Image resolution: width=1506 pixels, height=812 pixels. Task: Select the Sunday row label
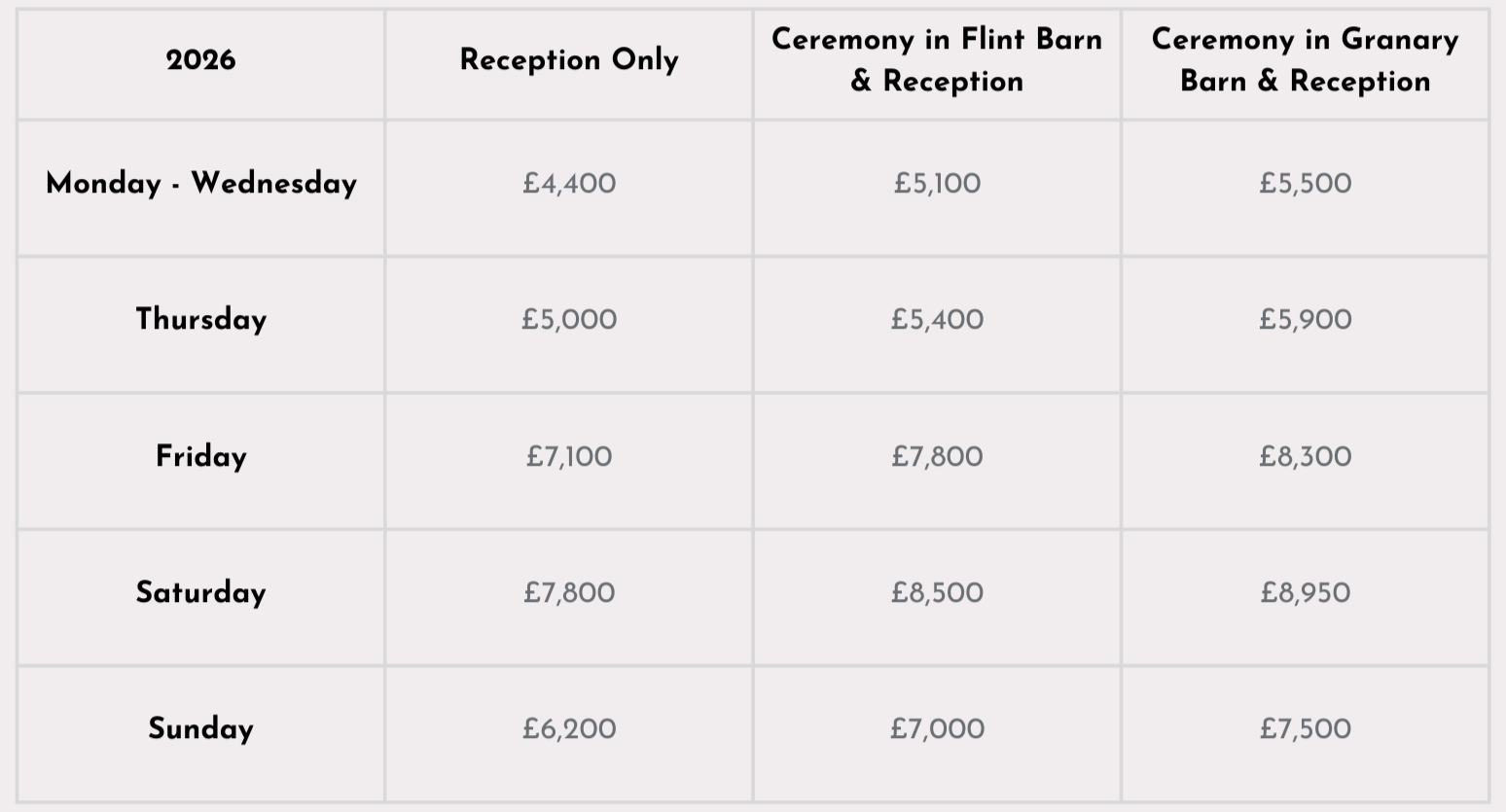click(201, 729)
